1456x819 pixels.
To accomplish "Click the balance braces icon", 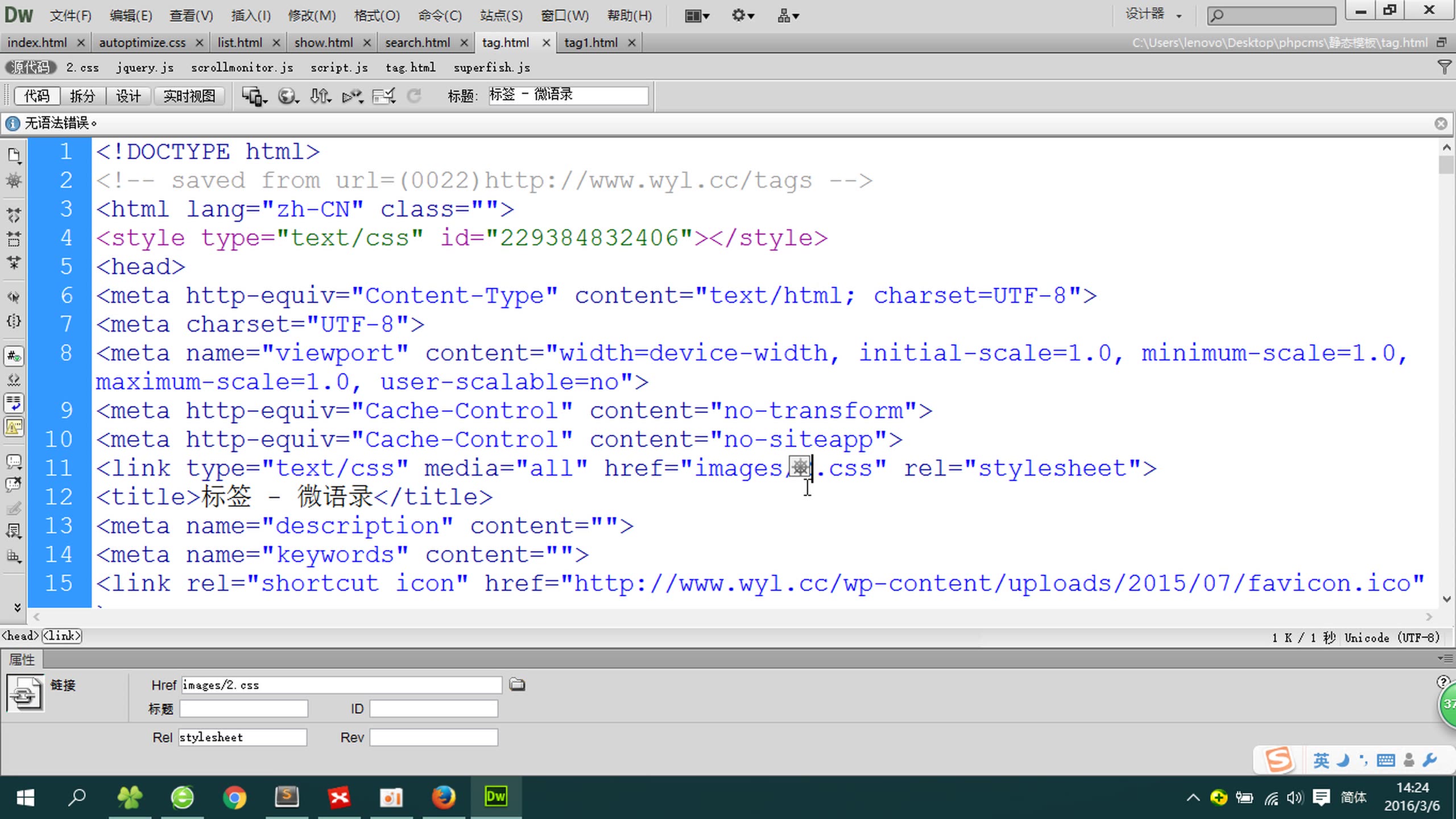I will coord(14,321).
